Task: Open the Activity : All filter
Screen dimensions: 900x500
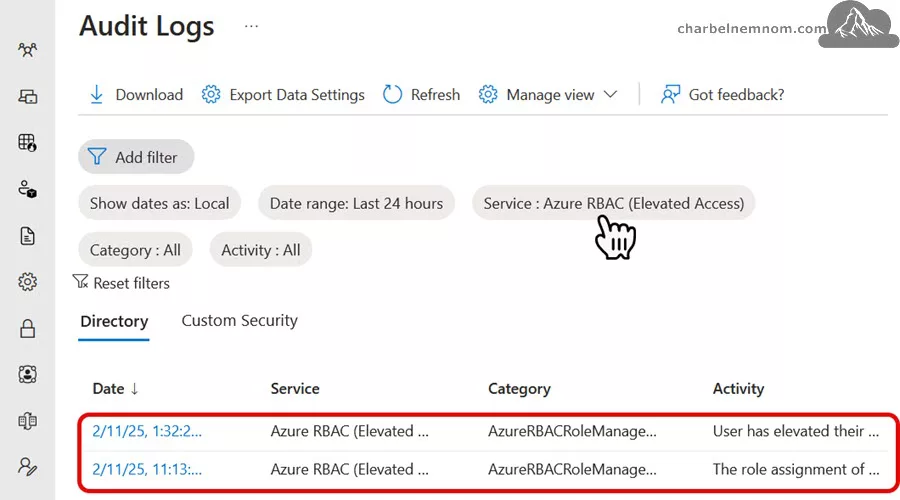Action: (x=261, y=250)
